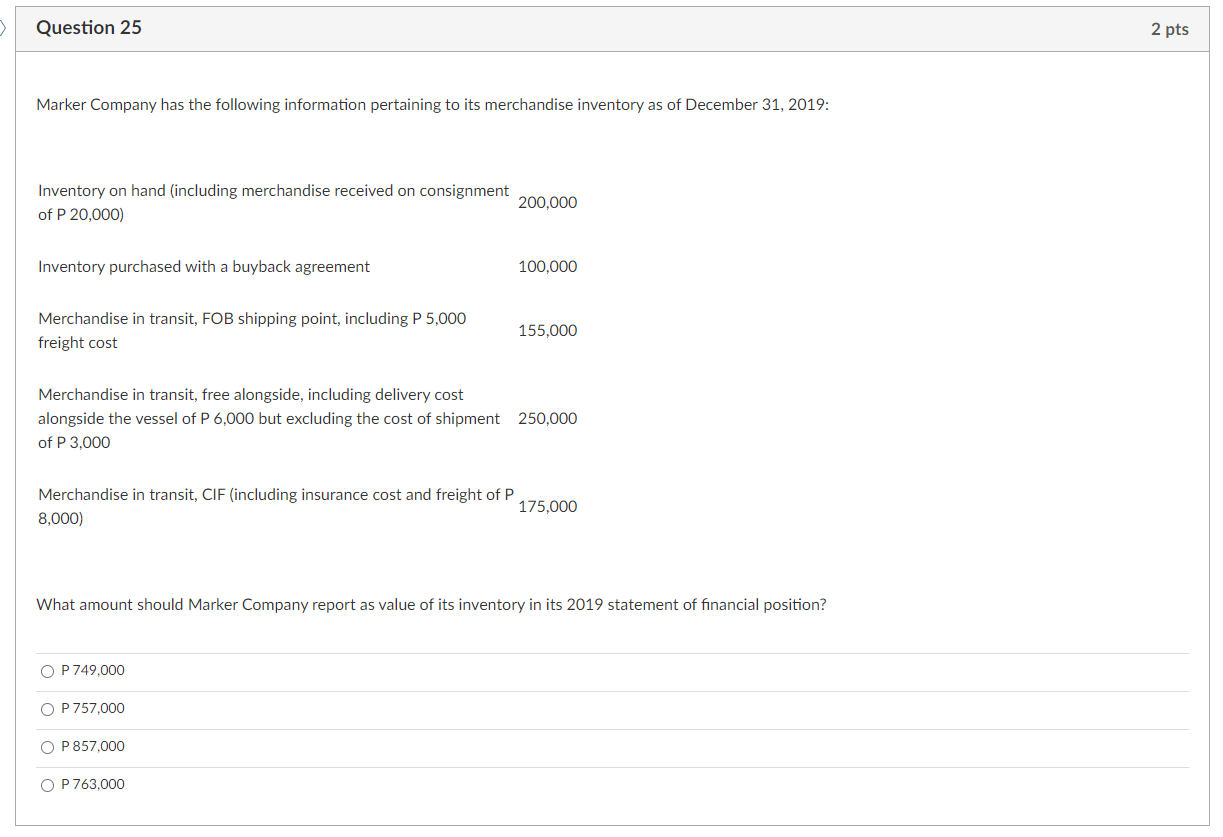Click the final question about financial position

[431, 604]
